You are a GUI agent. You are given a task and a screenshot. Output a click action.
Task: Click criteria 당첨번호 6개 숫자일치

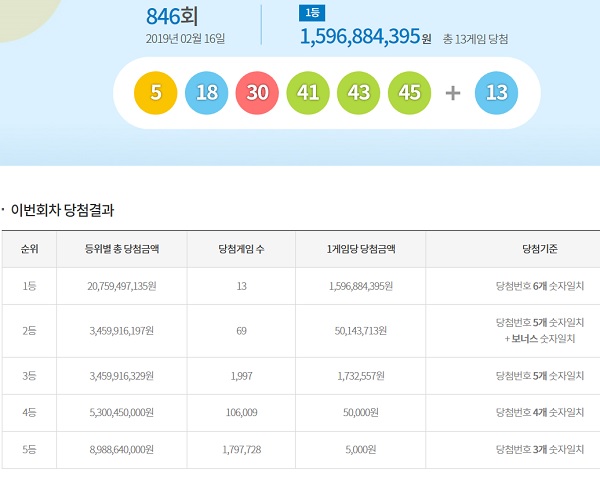point(540,286)
